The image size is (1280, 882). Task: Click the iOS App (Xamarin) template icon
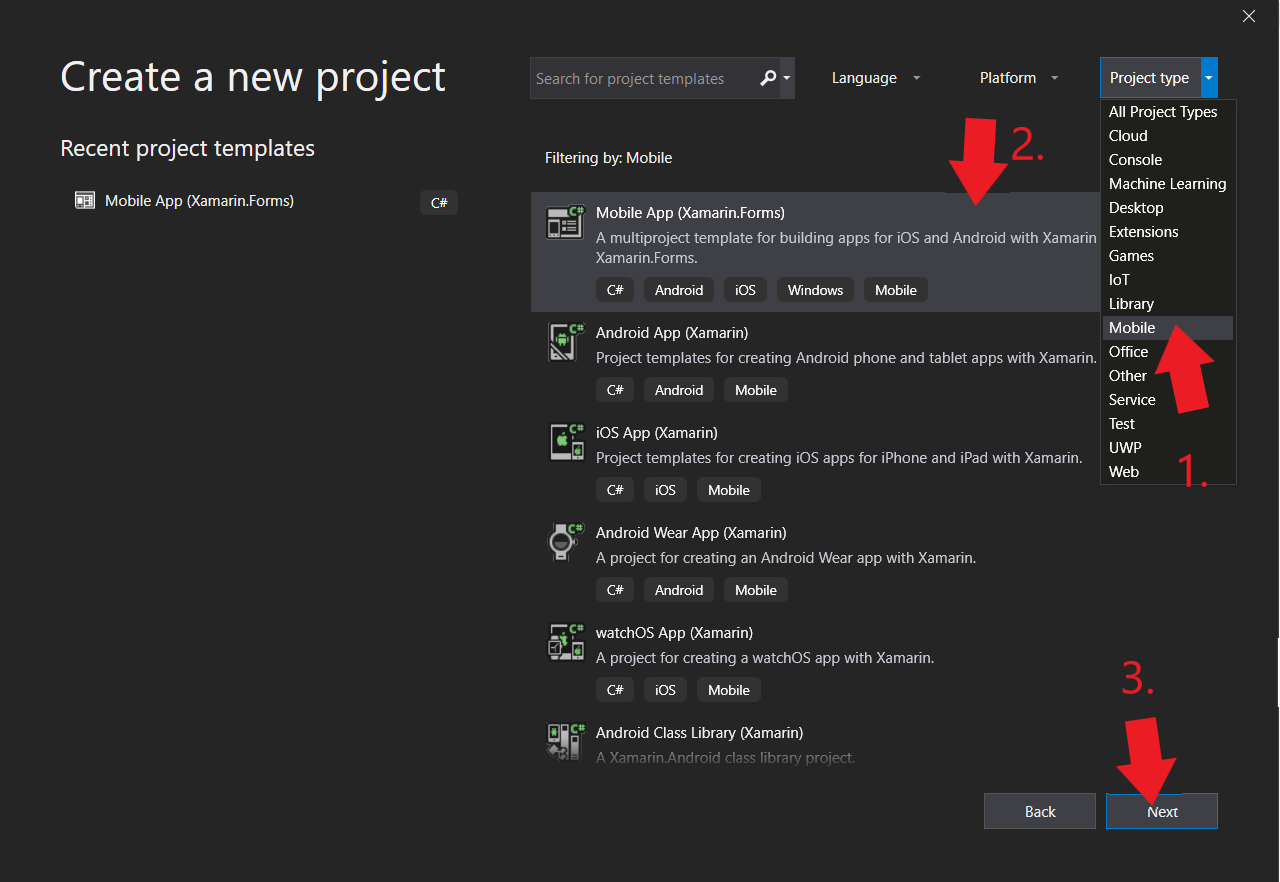coord(565,442)
